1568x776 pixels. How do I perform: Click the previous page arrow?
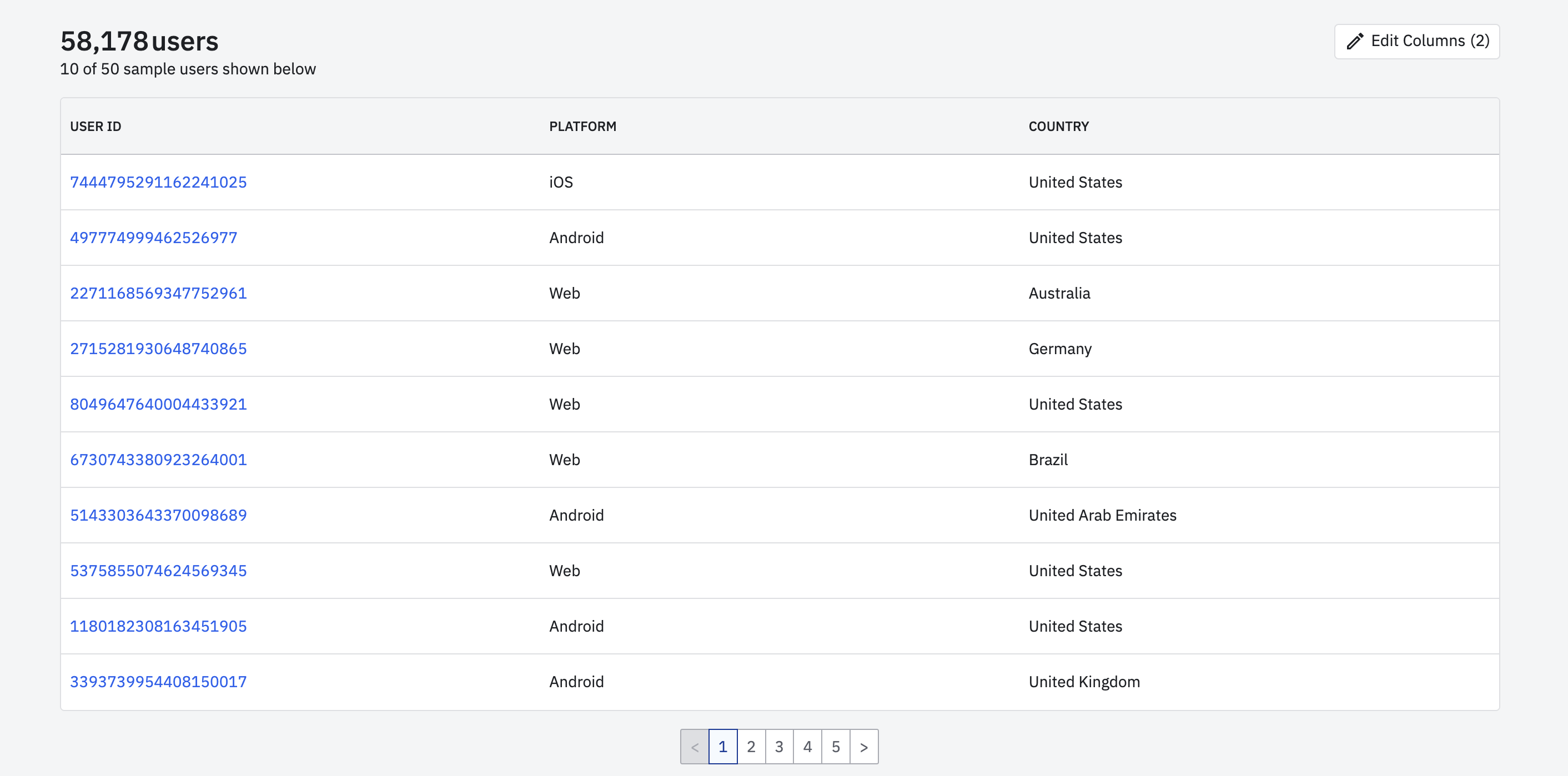click(695, 747)
